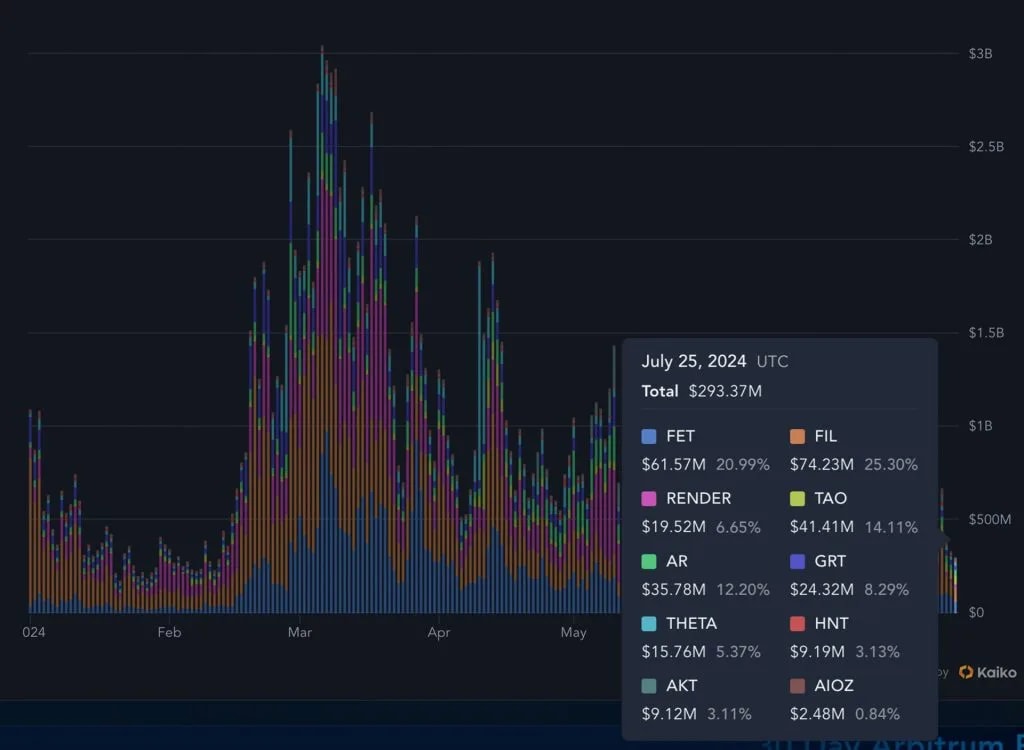The image size is (1024, 750).
Task: Click the July 25, 2024 date label
Action: (x=692, y=361)
